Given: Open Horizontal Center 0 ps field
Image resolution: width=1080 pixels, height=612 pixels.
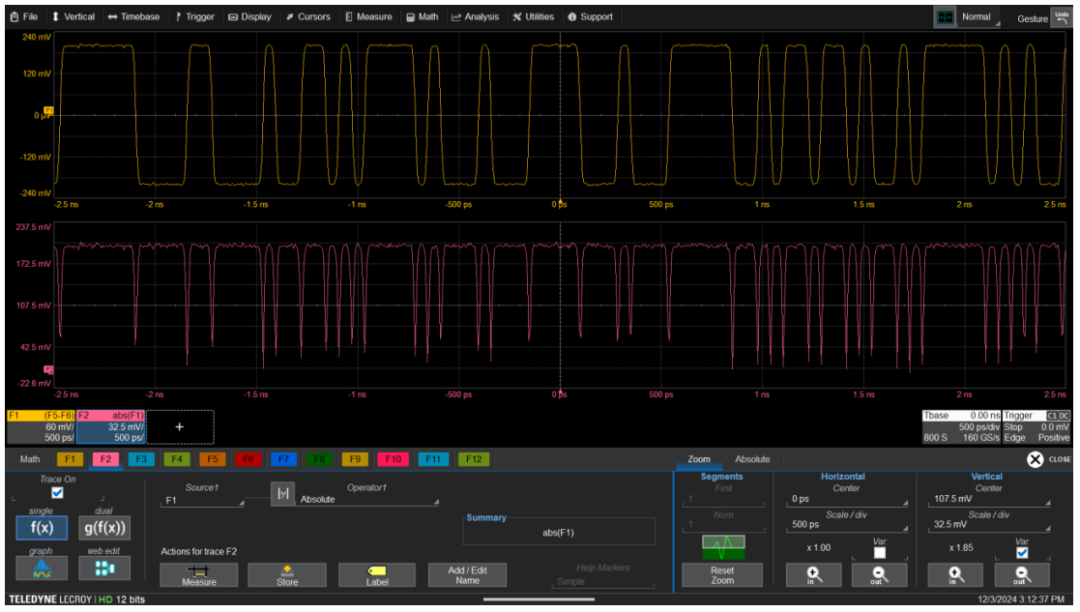Looking at the screenshot, I should (847, 499).
